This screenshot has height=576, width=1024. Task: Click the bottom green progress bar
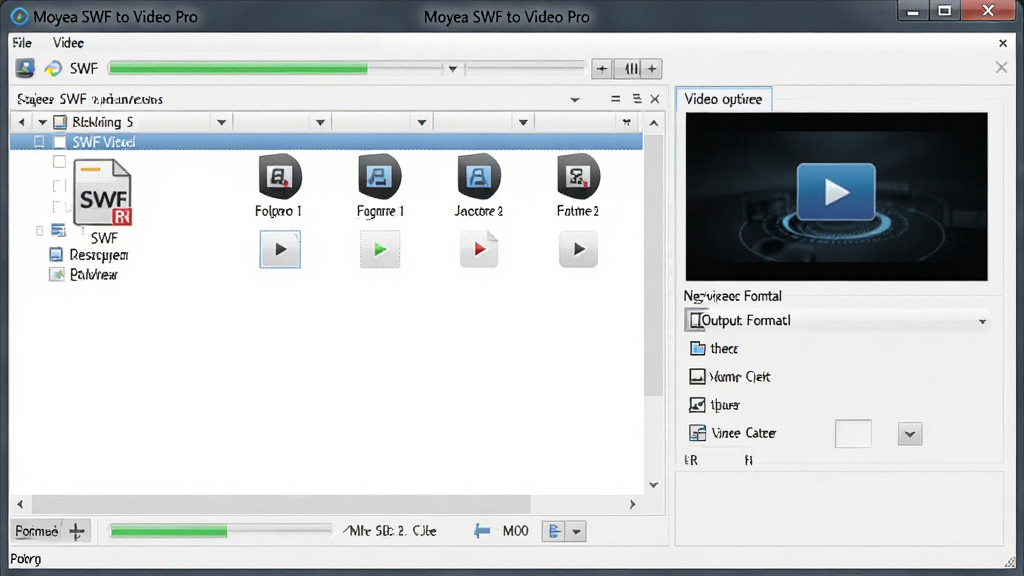(169, 531)
